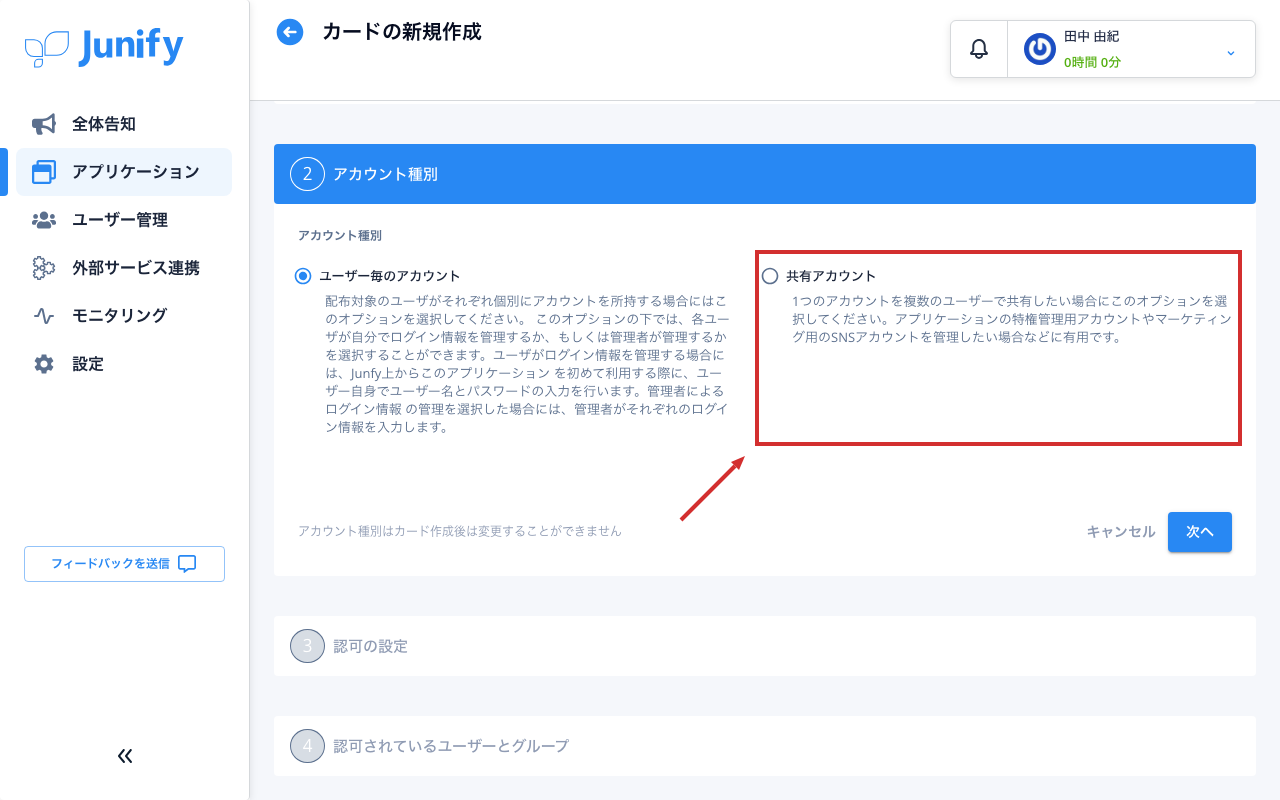Go to 外部サービス連携 in the sidebar
This screenshot has width=1280, height=800.
point(124,268)
